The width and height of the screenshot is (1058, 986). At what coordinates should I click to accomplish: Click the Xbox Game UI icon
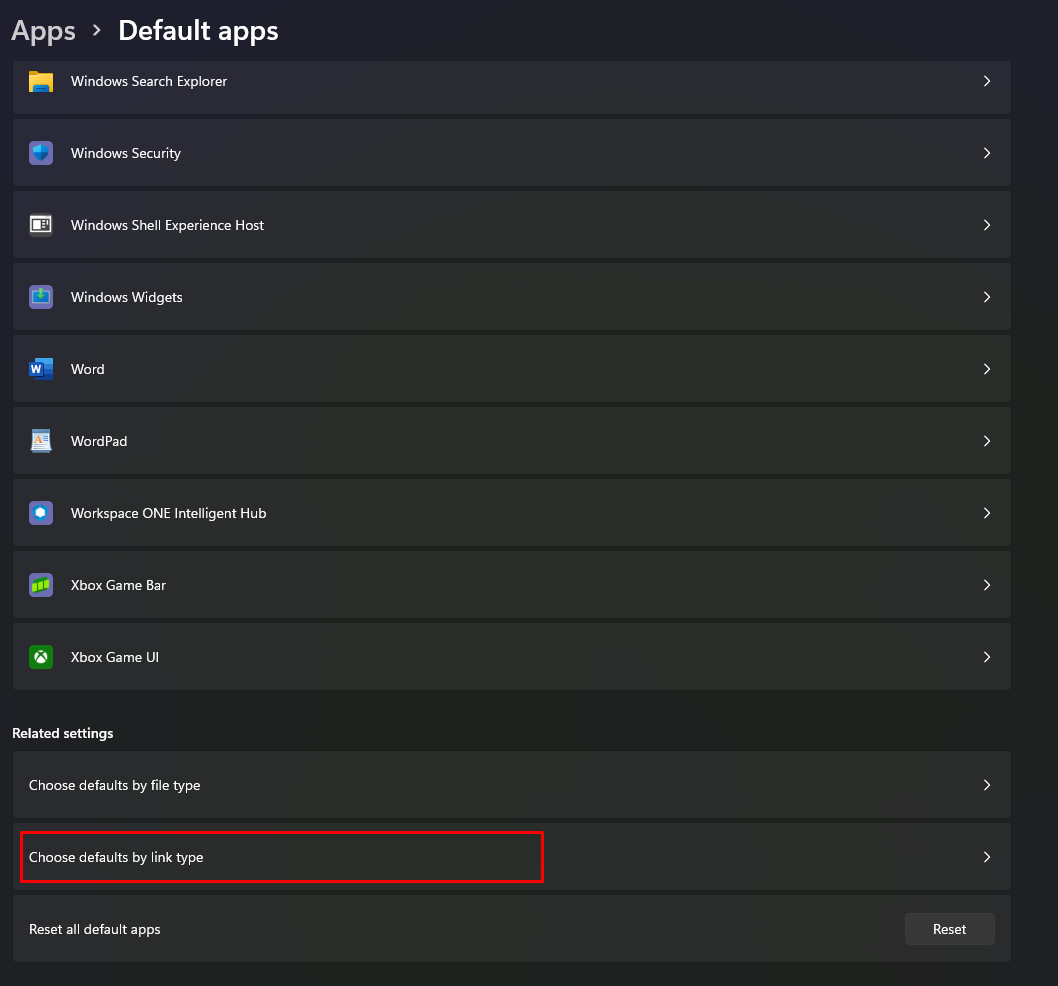pyautogui.click(x=41, y=657)
